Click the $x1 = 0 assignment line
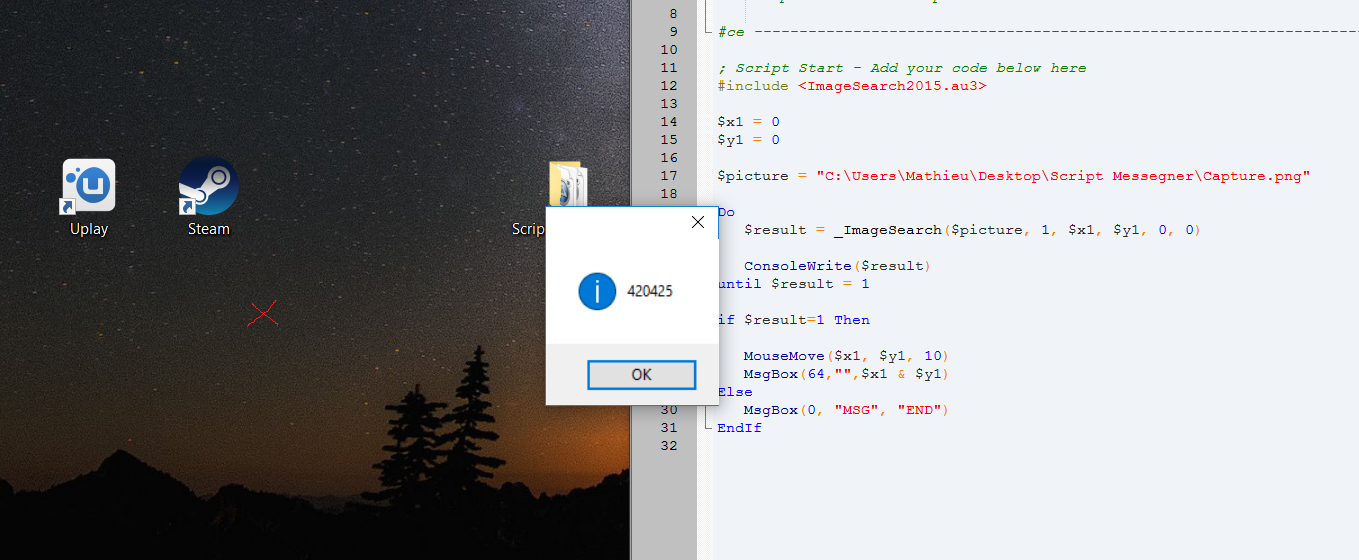The height and width of the screenshot is (560, 1359). coord(748,122)
